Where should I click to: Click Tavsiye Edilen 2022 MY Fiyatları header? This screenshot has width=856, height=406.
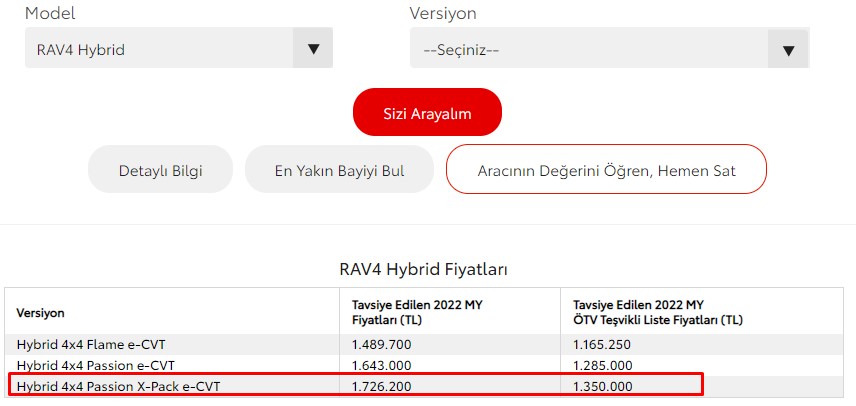pyautogui.click(x=417, y=313)
